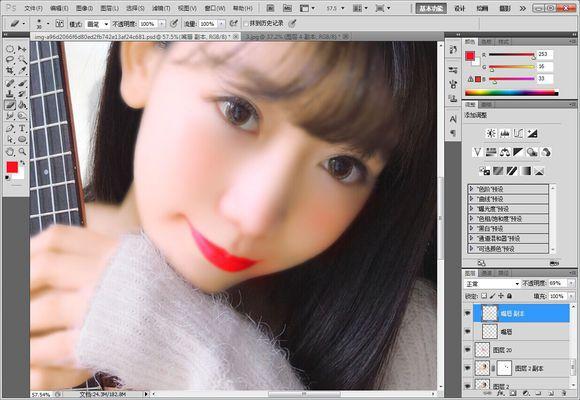Switch to the 色板 tab in color panel
Screen dimensions: 580x400
(486, 42)
